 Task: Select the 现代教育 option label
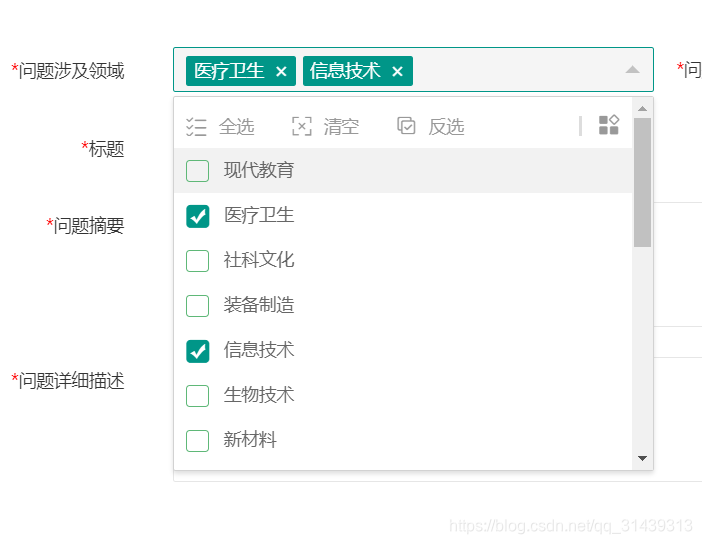259,170
